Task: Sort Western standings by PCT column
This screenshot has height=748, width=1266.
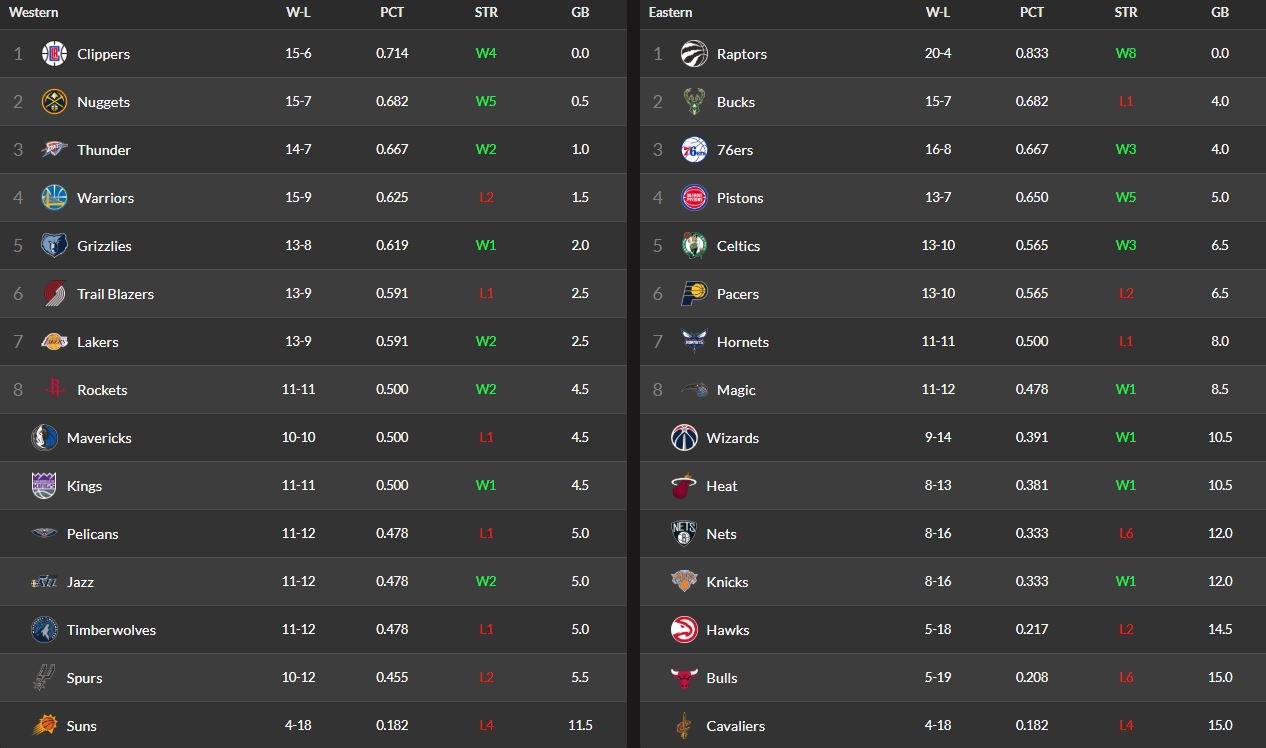Action: click(x=392, y=13)
